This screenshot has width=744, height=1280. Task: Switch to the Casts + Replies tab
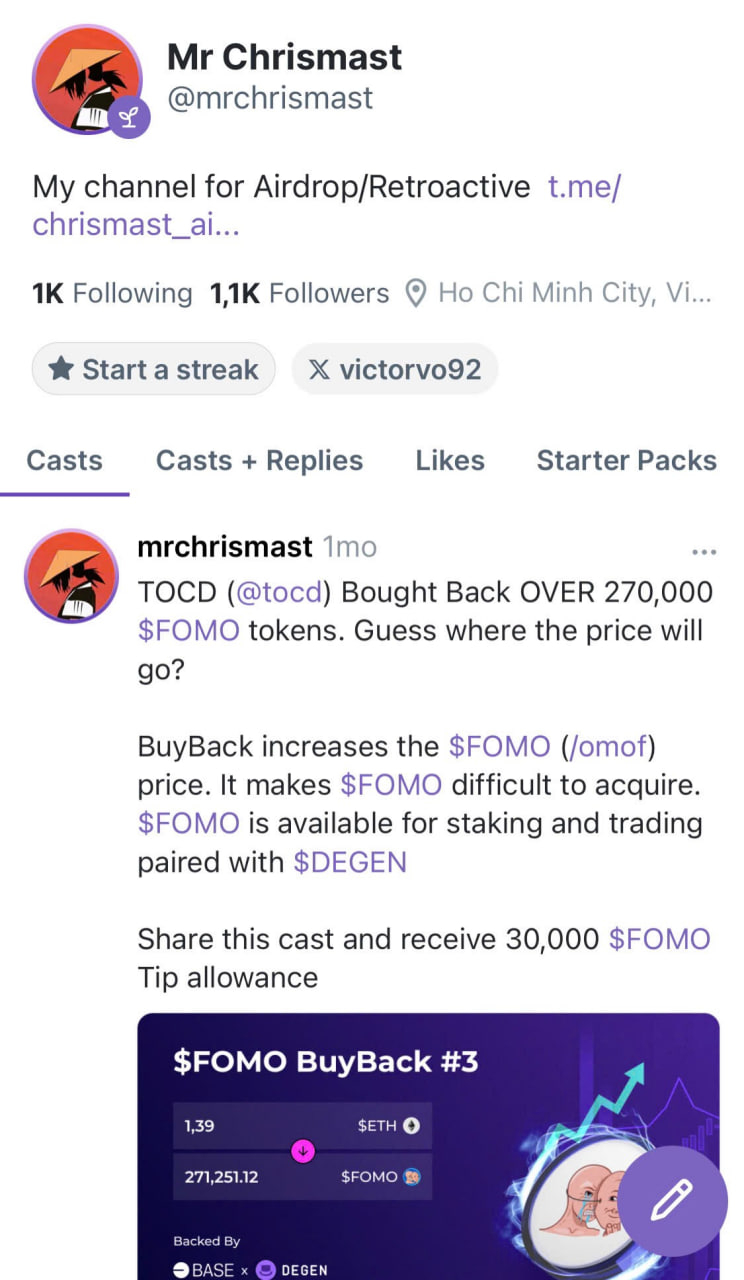click(259, 460)
